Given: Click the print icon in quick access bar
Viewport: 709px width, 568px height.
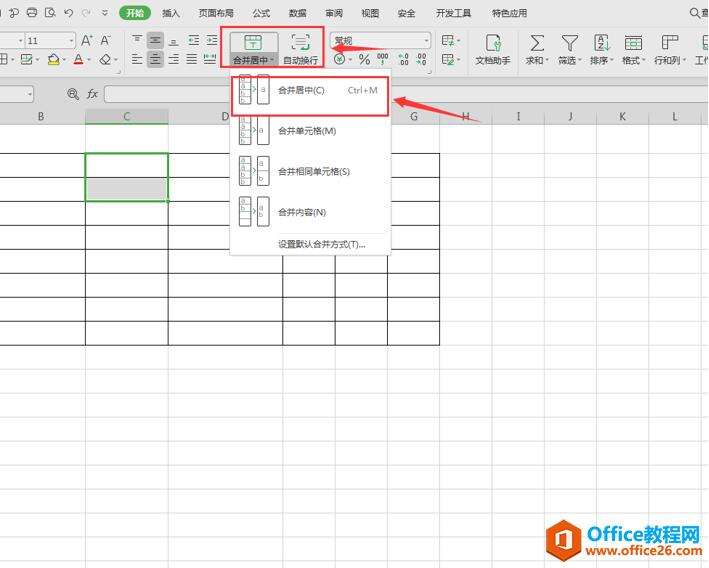Looking at the screenshot, I should pos(32,13).
